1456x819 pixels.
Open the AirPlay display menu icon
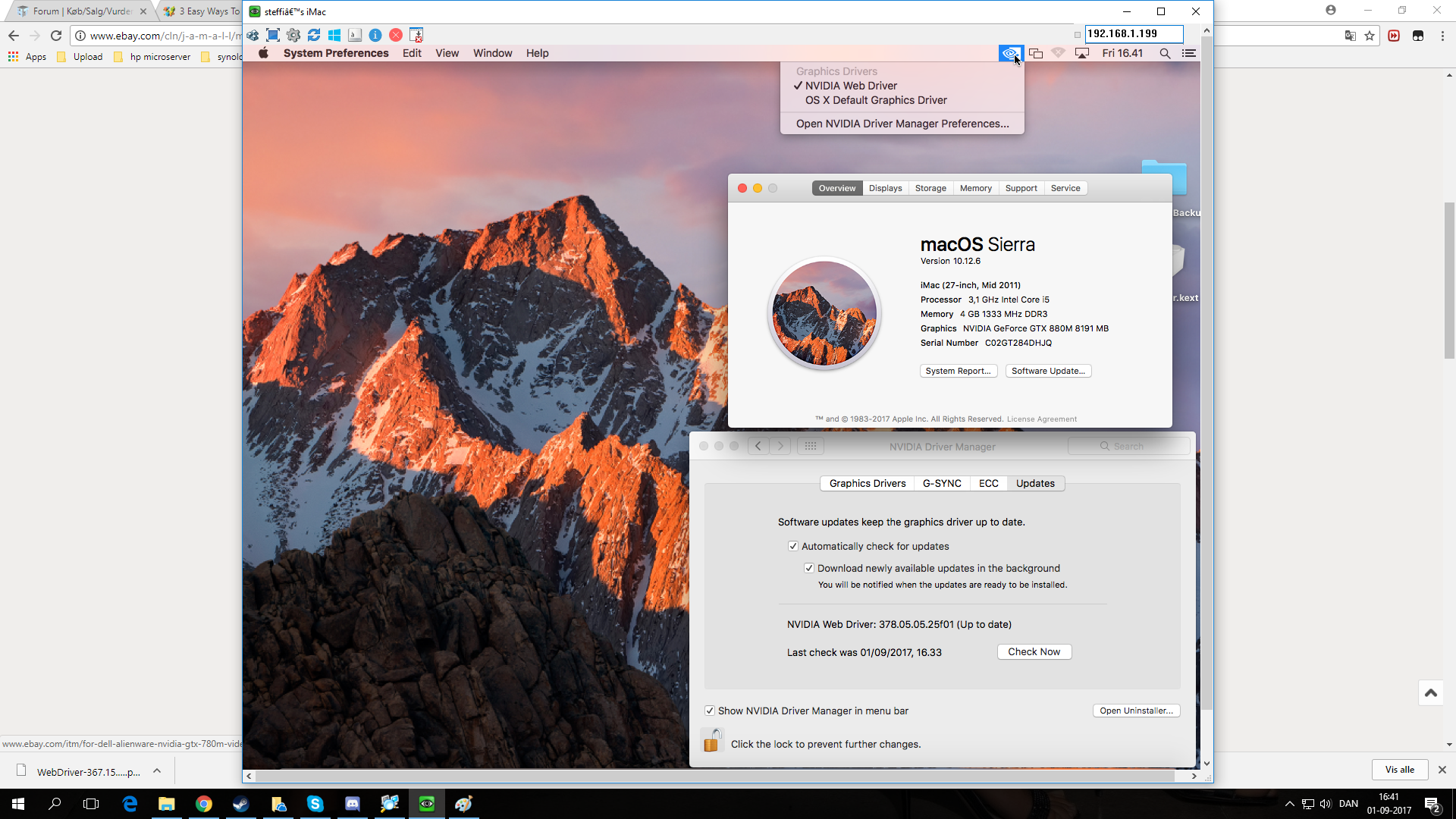tap(1082, 53)
